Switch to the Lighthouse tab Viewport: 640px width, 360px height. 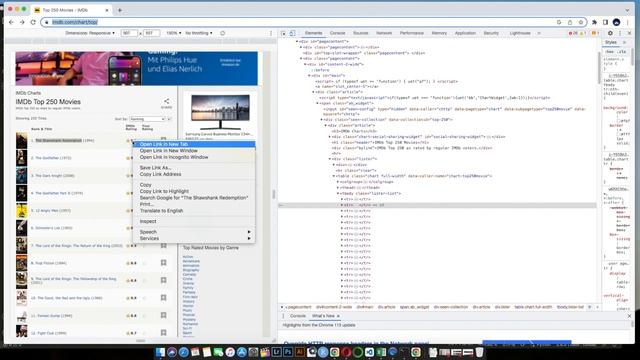[520, 33]
